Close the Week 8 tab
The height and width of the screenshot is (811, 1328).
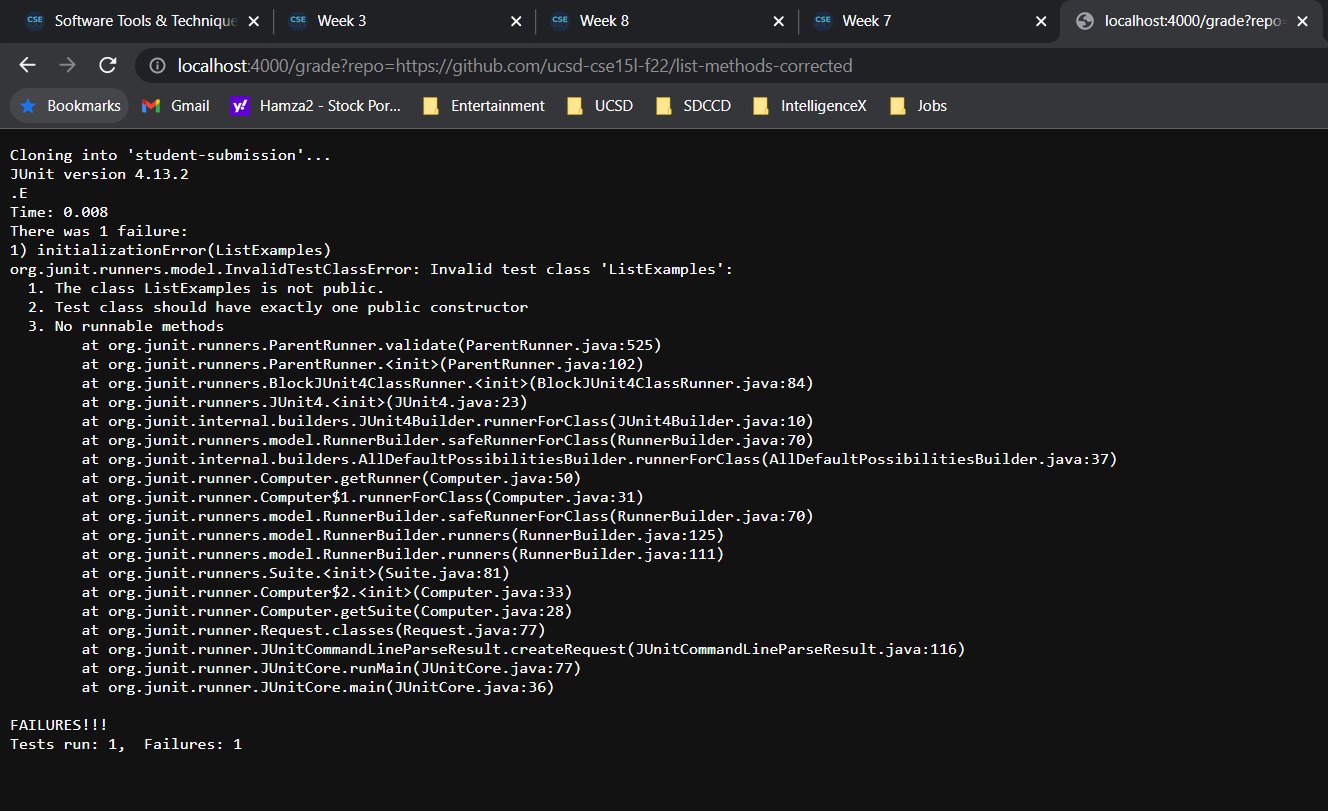[x=779, y=21]
